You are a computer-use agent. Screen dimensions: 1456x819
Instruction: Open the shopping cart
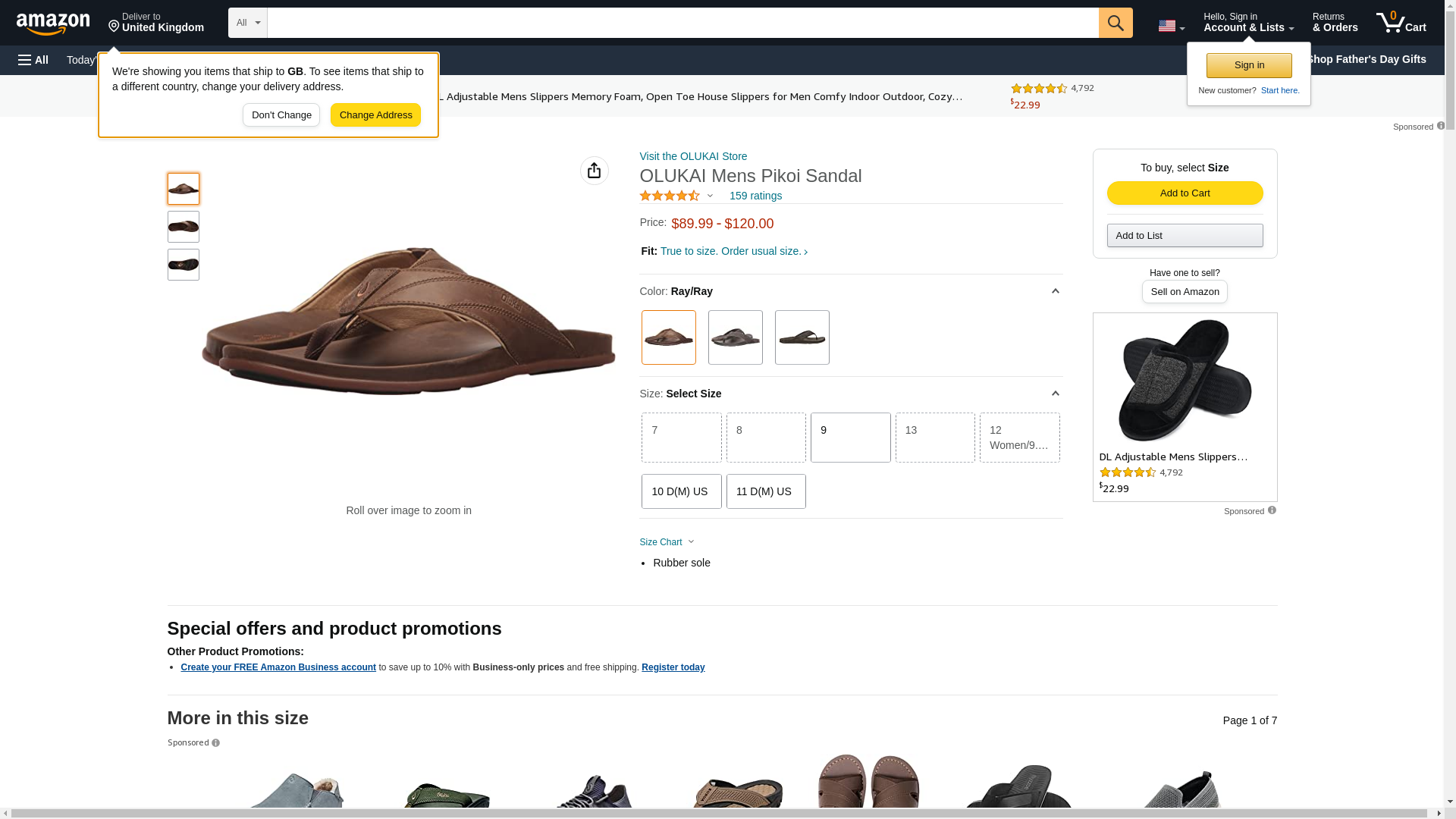point(1401,23)
